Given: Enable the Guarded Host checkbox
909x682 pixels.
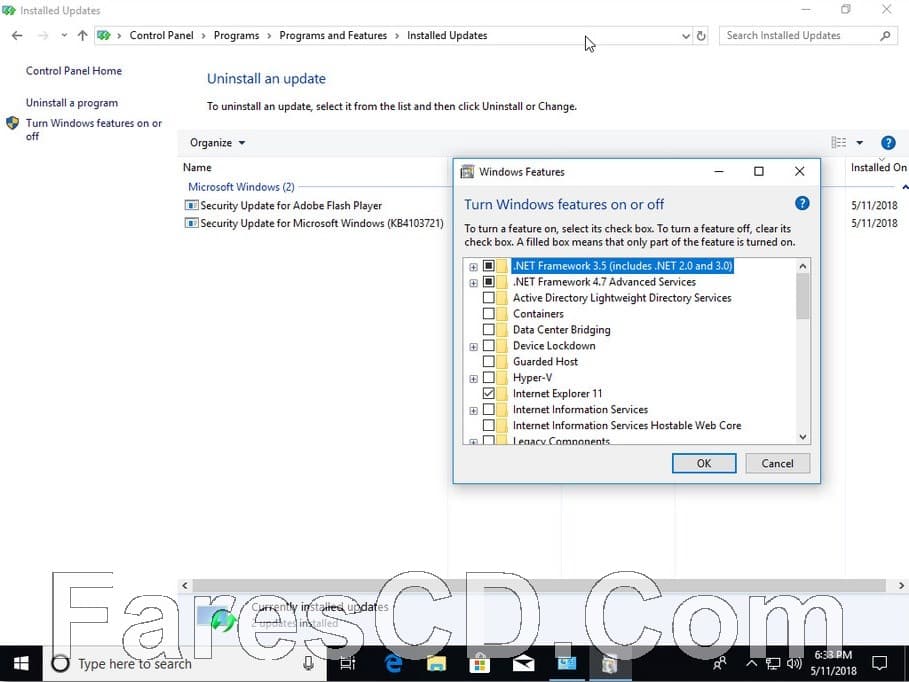Looking at the screenshot, I should point(489,361).
